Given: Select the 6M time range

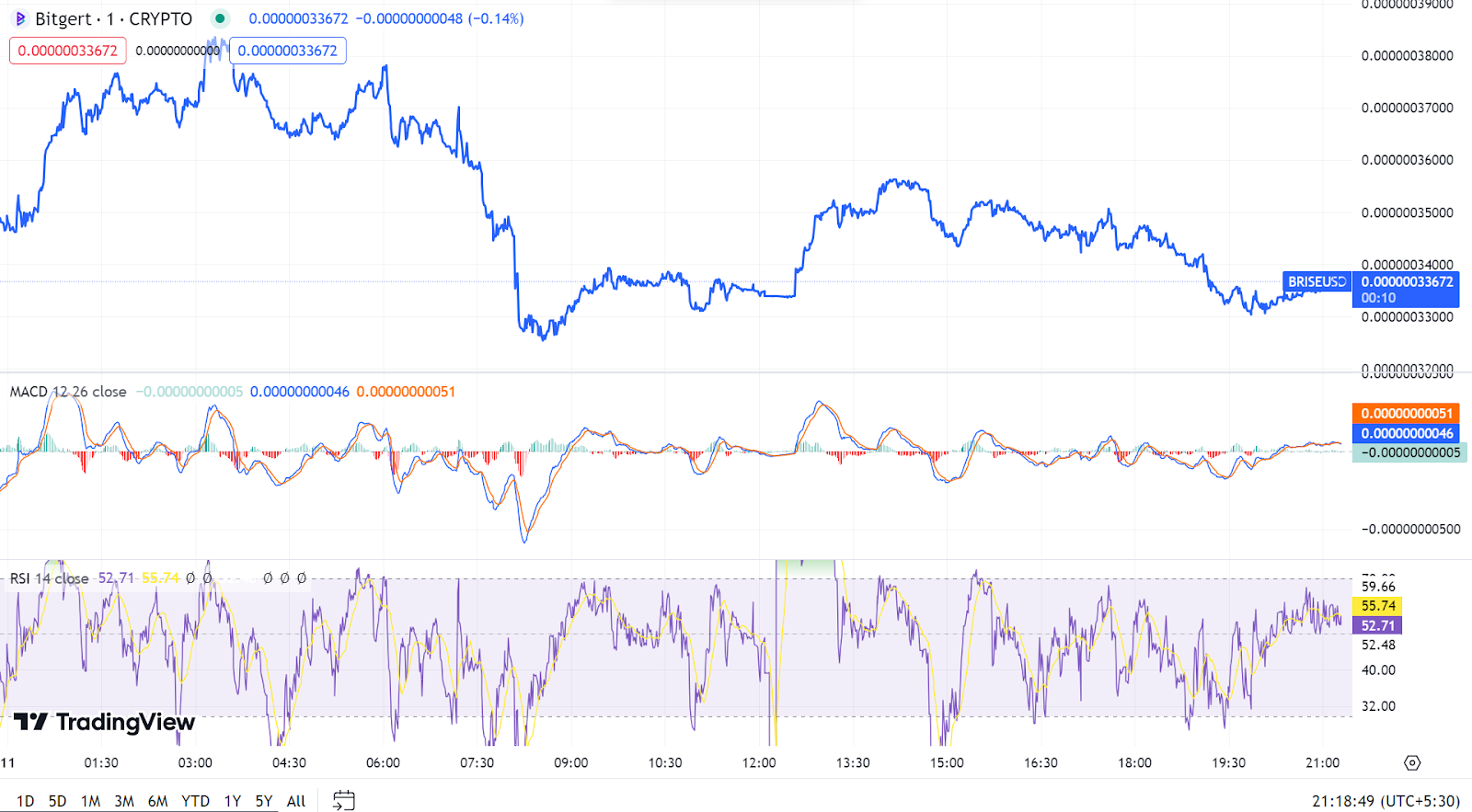Looking at the screenshot, I should pos(157,801).
